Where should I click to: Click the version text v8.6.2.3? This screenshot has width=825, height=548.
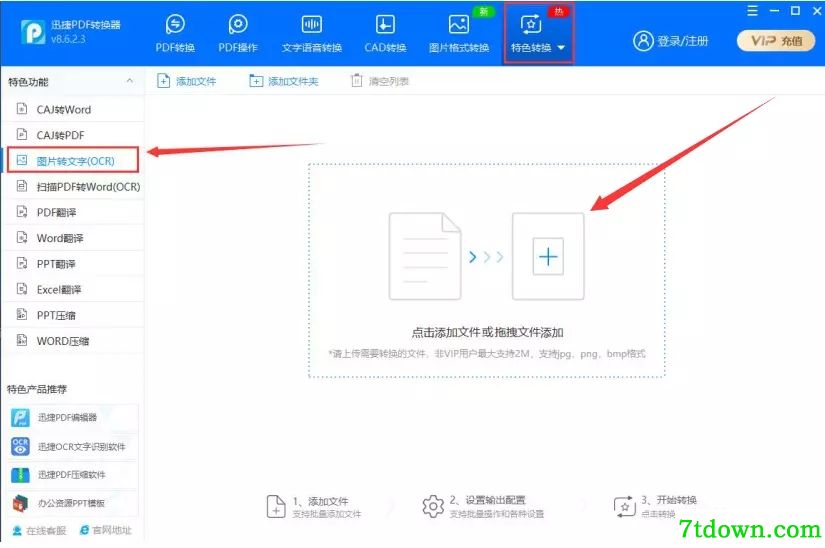[x=68, y=39]
